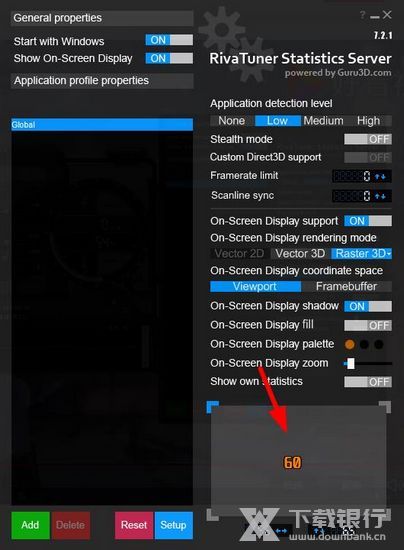Select the top-left OSD corner anchor
The height and width of the screenshot is (550, 404).
click(x=213, y=407)
